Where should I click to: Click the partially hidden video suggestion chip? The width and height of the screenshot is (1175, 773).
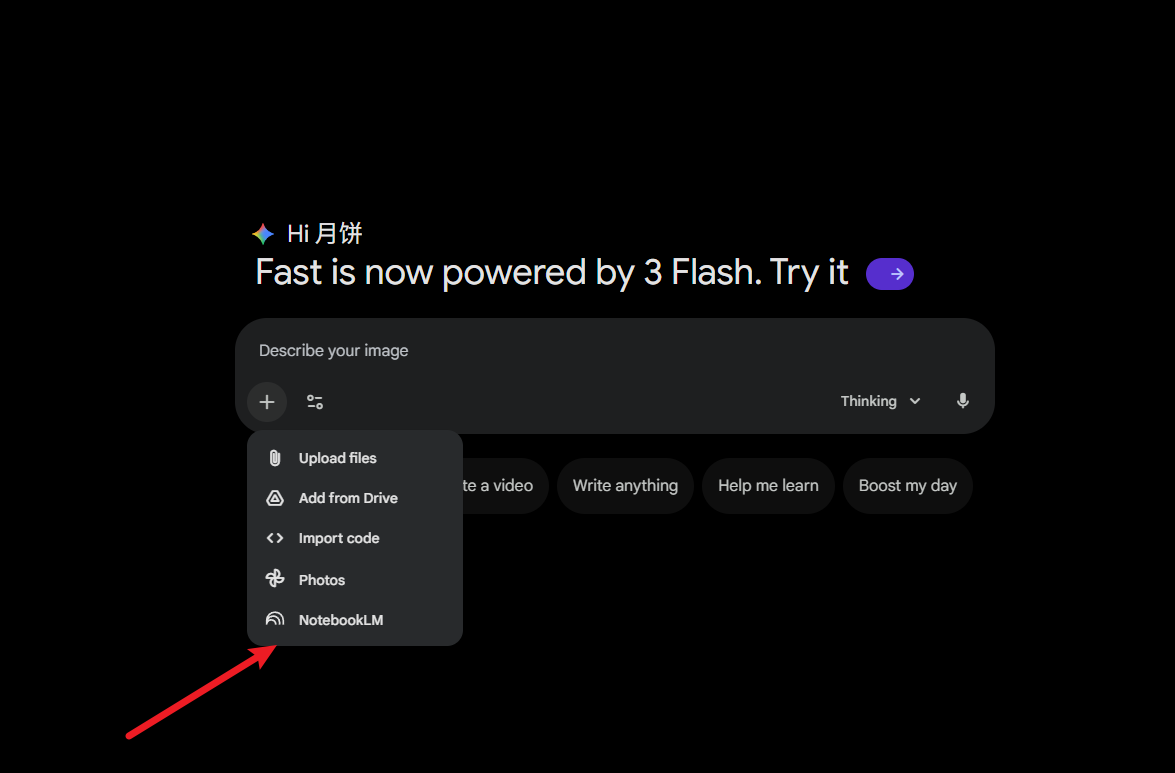pos(505,486)
